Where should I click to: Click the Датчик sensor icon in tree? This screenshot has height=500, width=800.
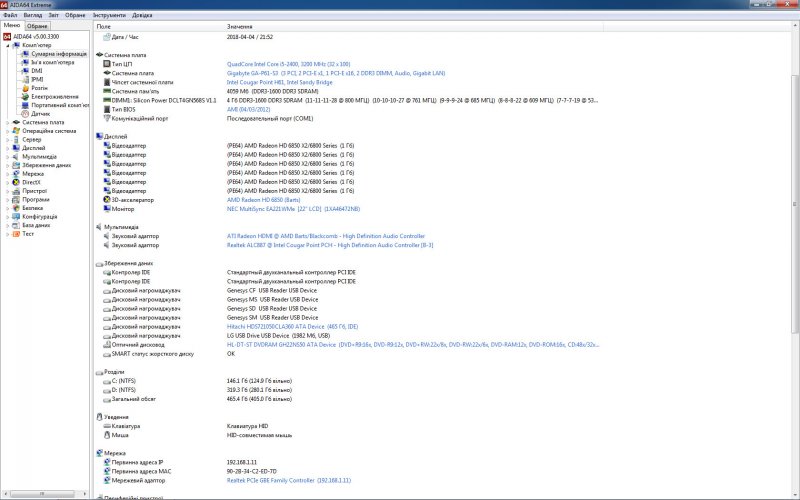coord(25,114)
